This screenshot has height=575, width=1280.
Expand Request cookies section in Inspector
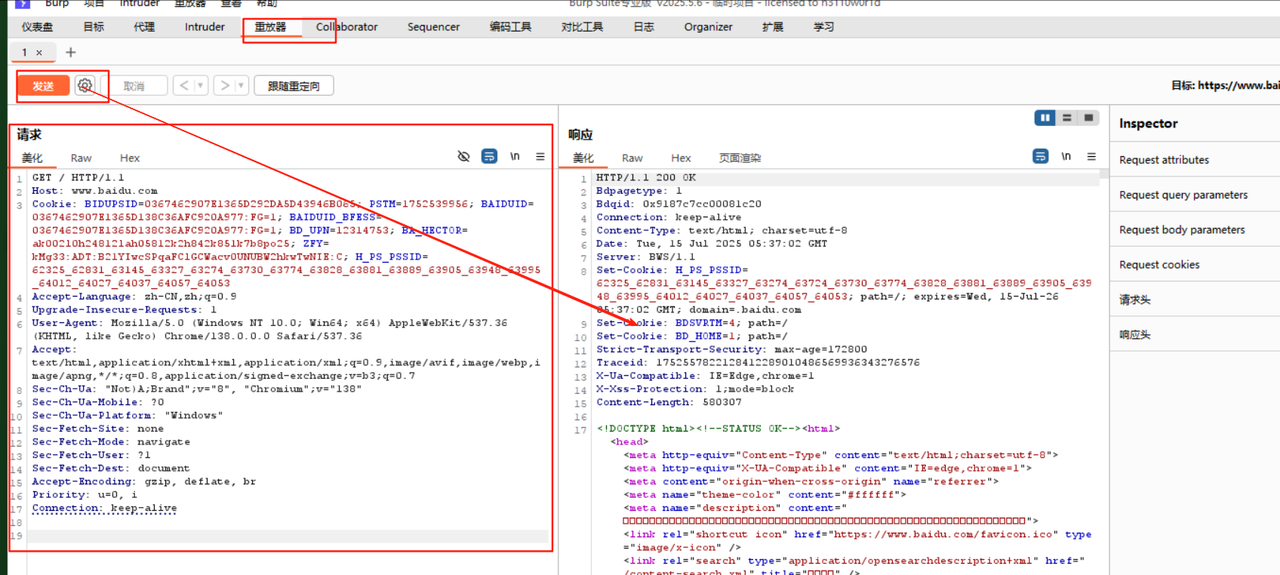pyautogui.click(x=1159, y=265)
